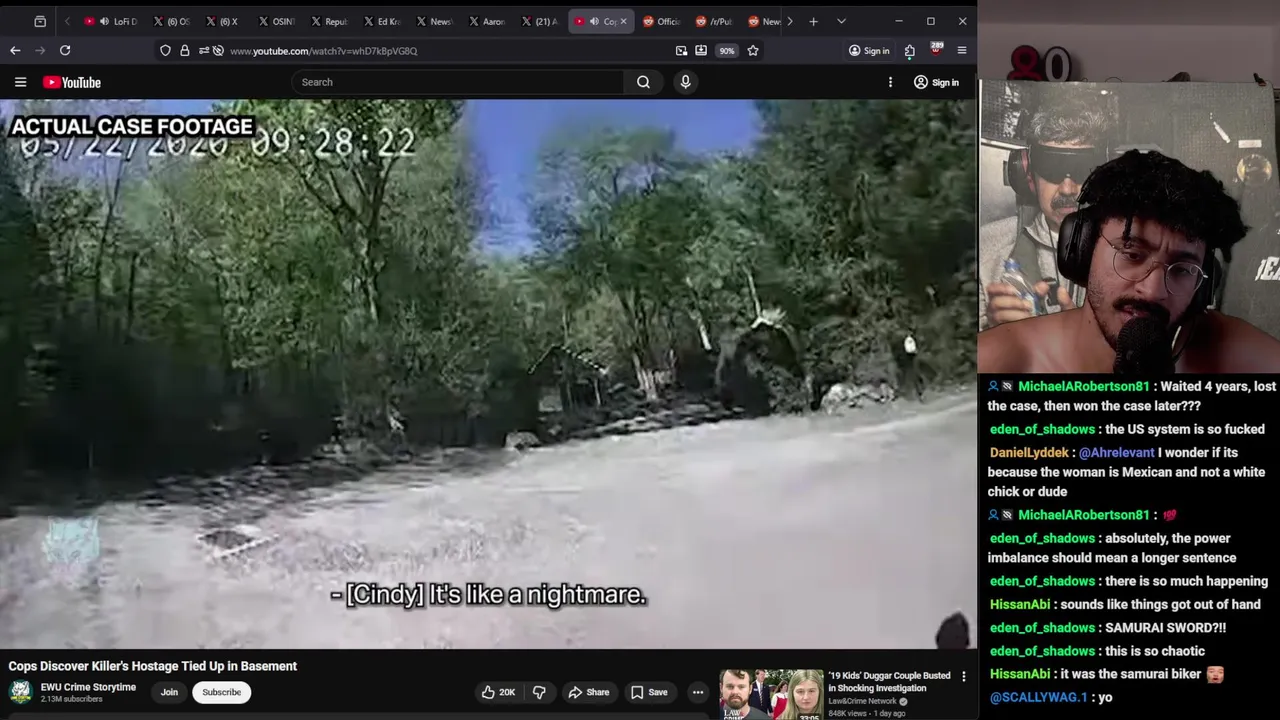Click the @Ahrelevant mention in chat
This screenshot has height=720, width=1280.
coord(1118,452)
